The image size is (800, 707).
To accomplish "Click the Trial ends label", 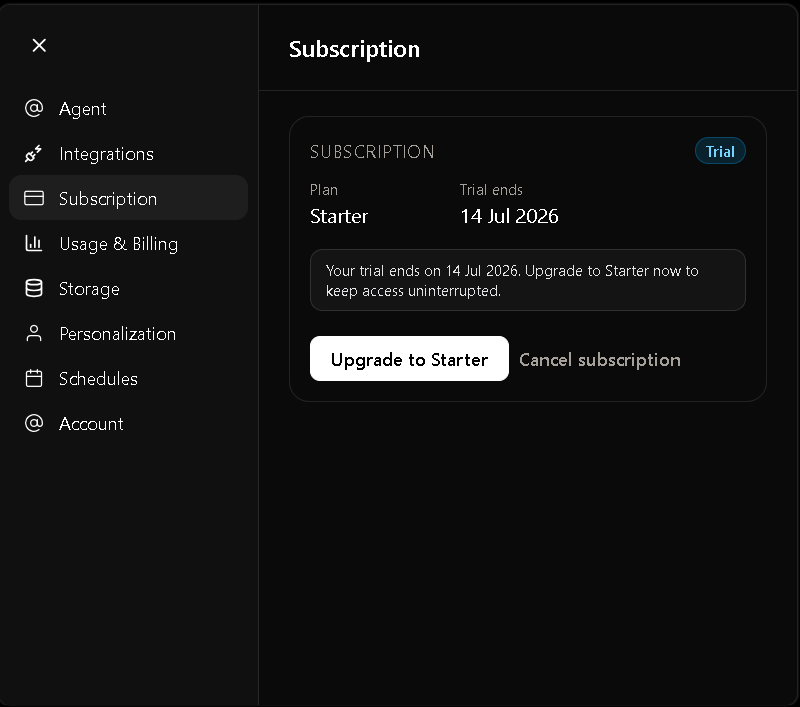I will coord(491,190).
